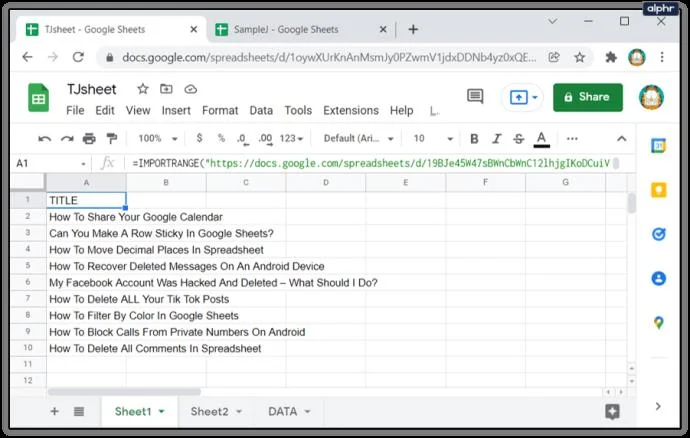Image resolution: width=690 pixels, height=438 pixels.
Task: Open the Extensions menu
Action: click(351, 110)
